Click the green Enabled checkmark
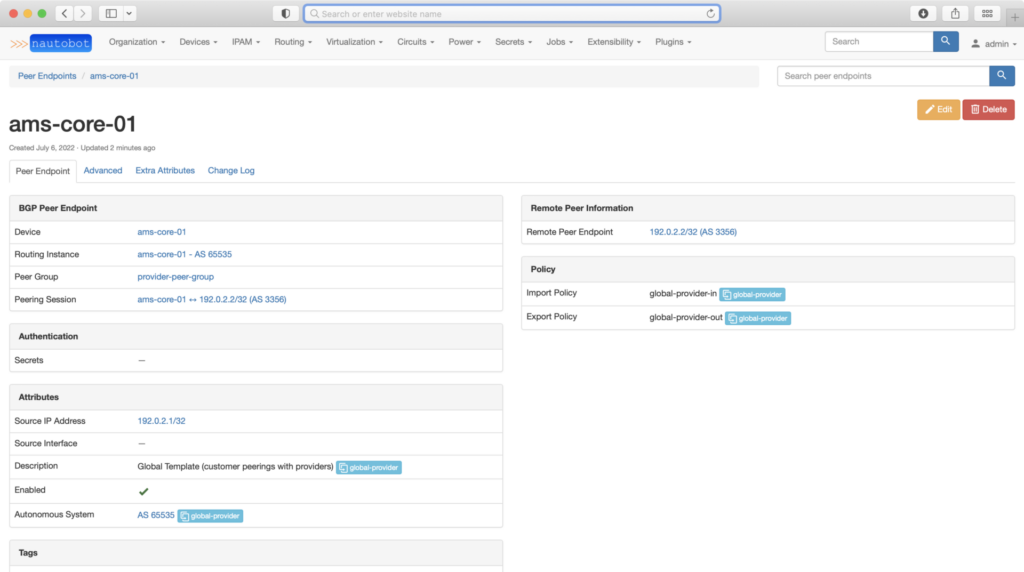 pyautogui.click(x=144, y=491)
